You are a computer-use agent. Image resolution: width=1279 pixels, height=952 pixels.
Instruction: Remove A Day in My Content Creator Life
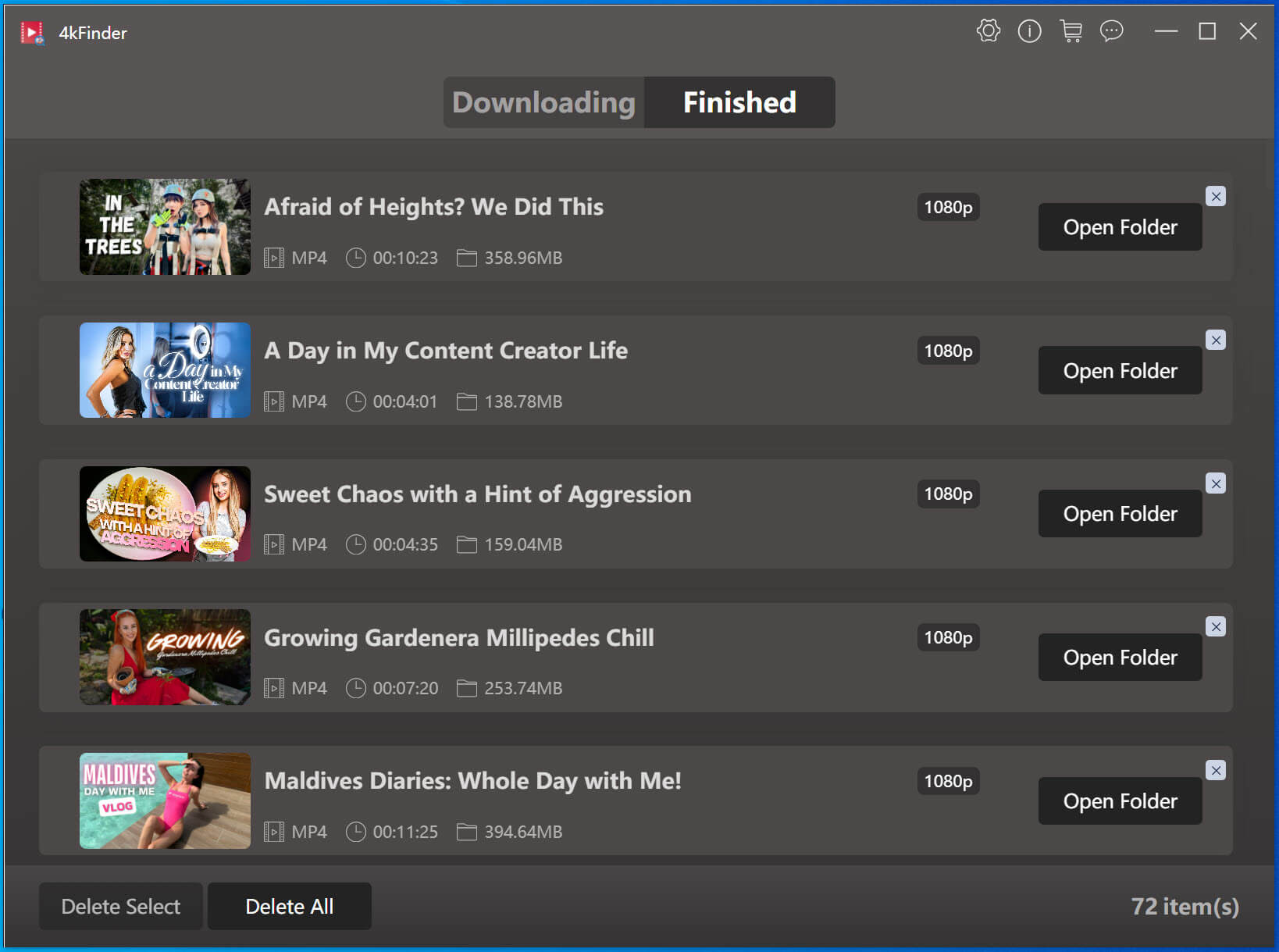(1215, 341)
